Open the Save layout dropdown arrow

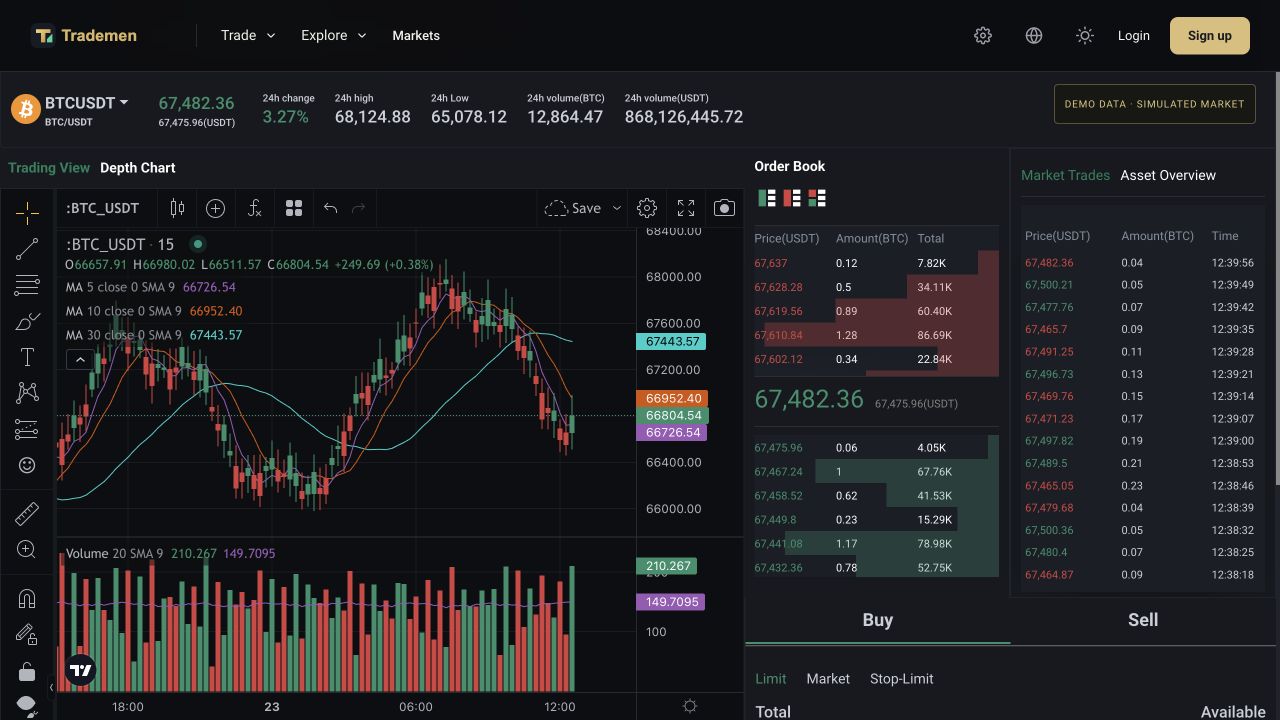click(616, 208)
